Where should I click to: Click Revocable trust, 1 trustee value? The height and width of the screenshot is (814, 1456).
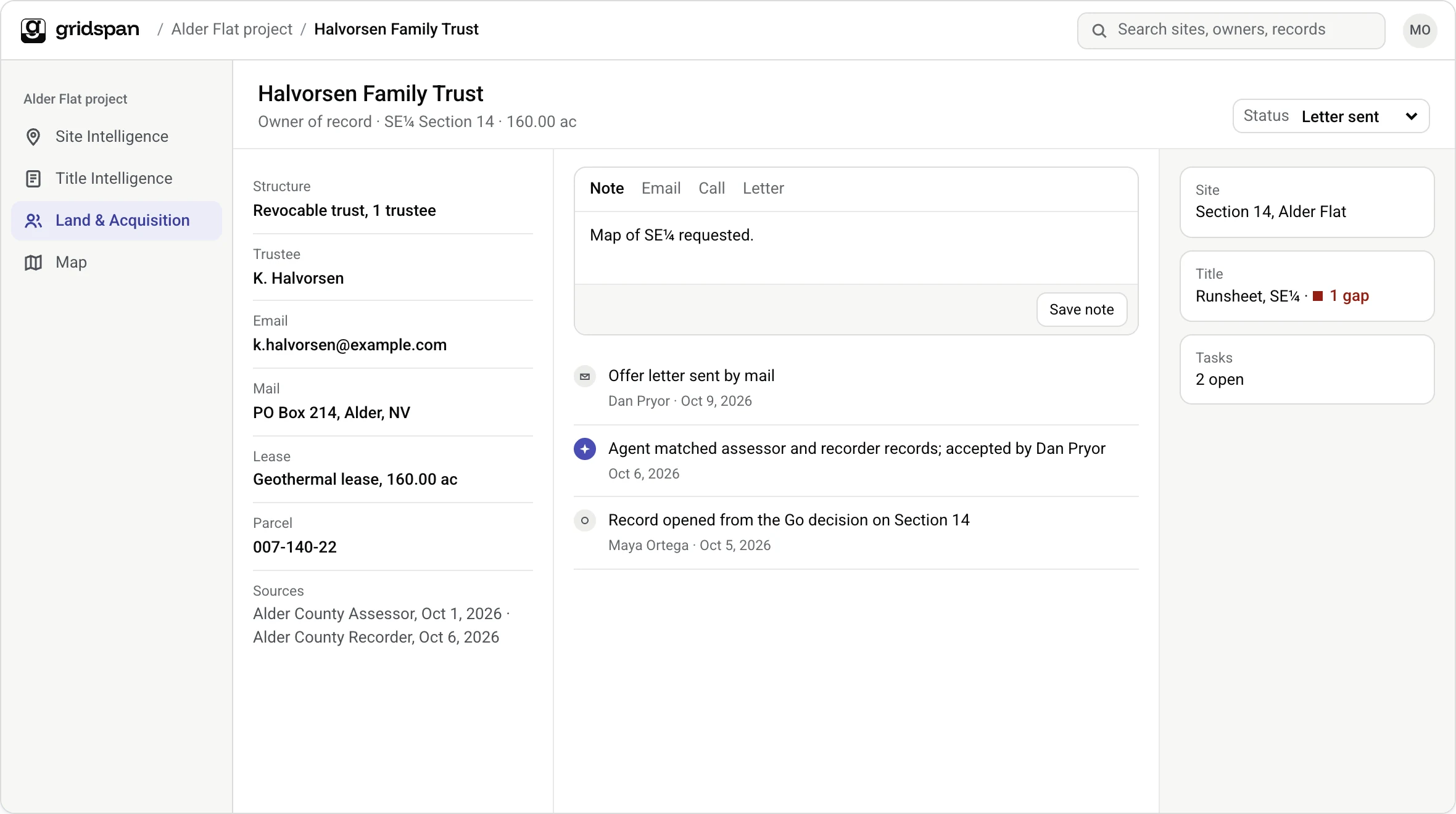(x=344, y=210)
